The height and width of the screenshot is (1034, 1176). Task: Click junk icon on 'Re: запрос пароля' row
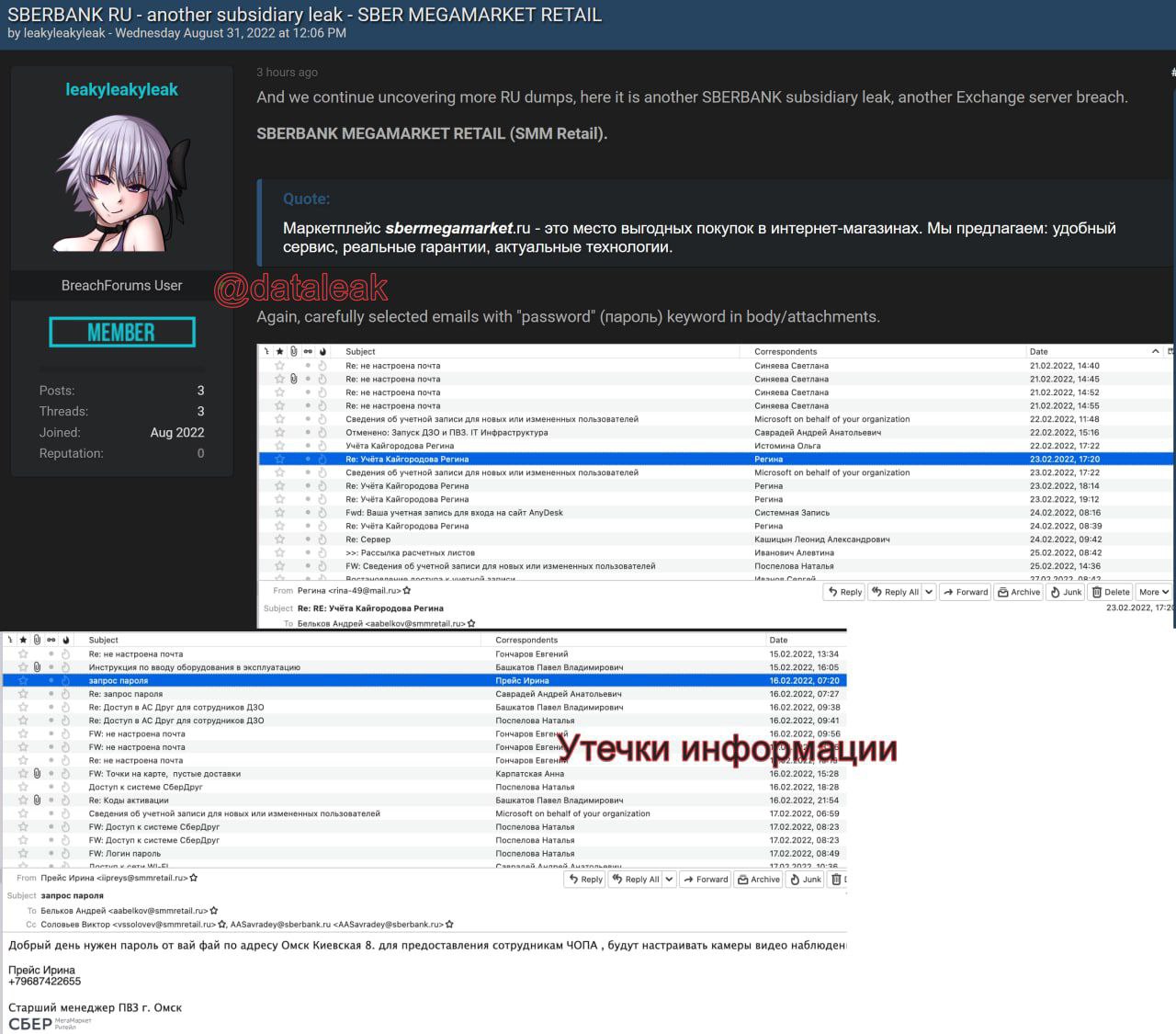(65, 694)
